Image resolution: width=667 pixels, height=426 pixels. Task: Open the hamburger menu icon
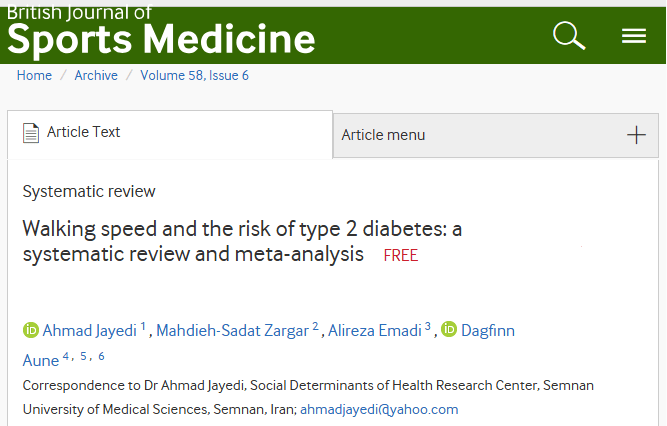[x=634, y=36]
